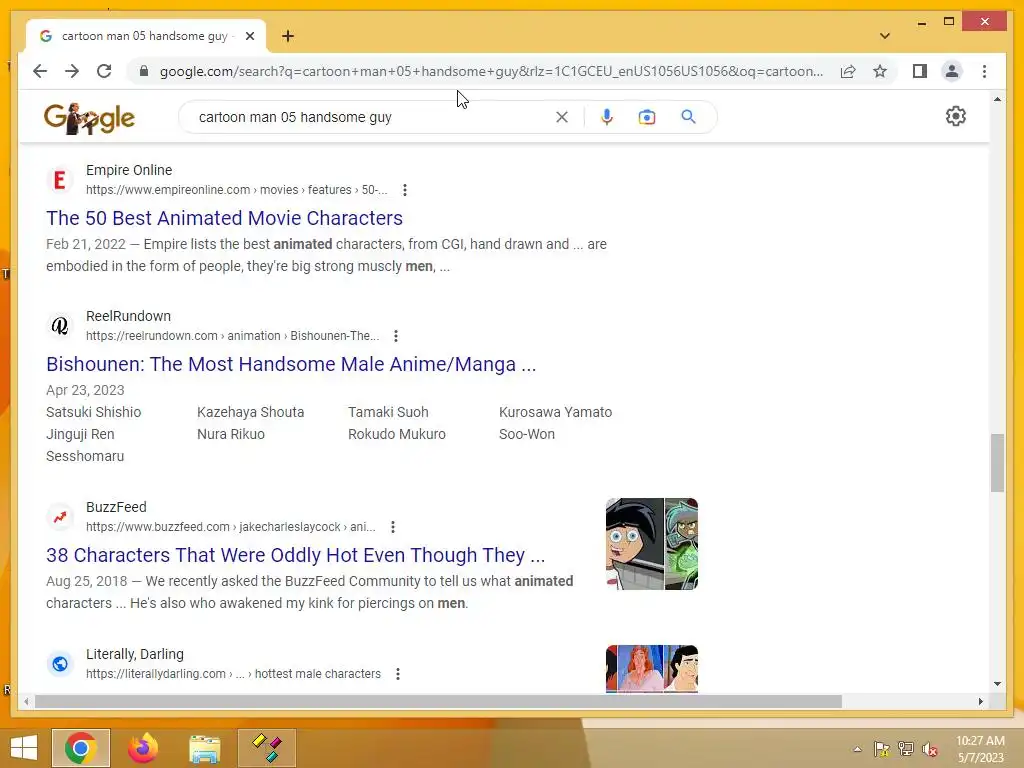1024x768 pixels.
Task: Click the reelrundown.com URL breadcrumb
Action: [232, 336]
